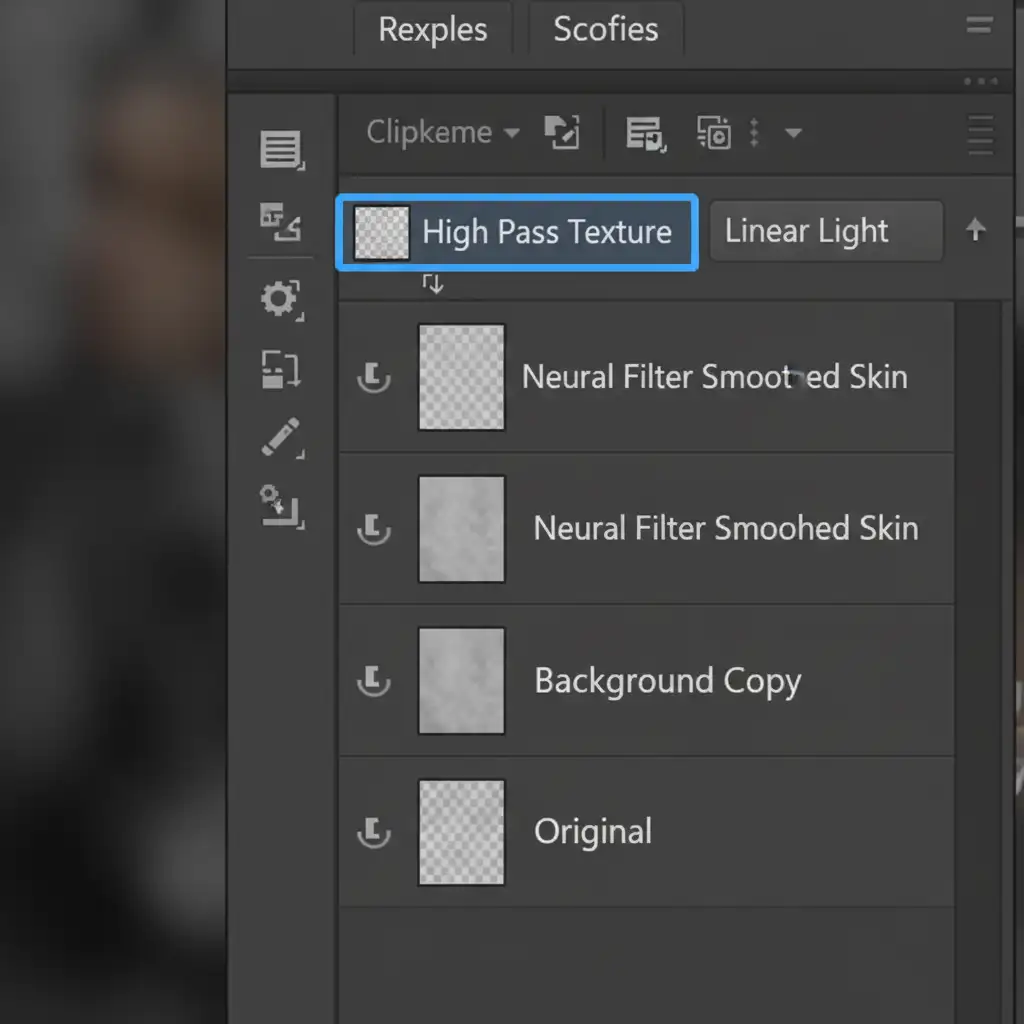1024x1024 pixels.
Task: Click the list-with-badge icon in panel toolbar
Action: coord(645,133)
